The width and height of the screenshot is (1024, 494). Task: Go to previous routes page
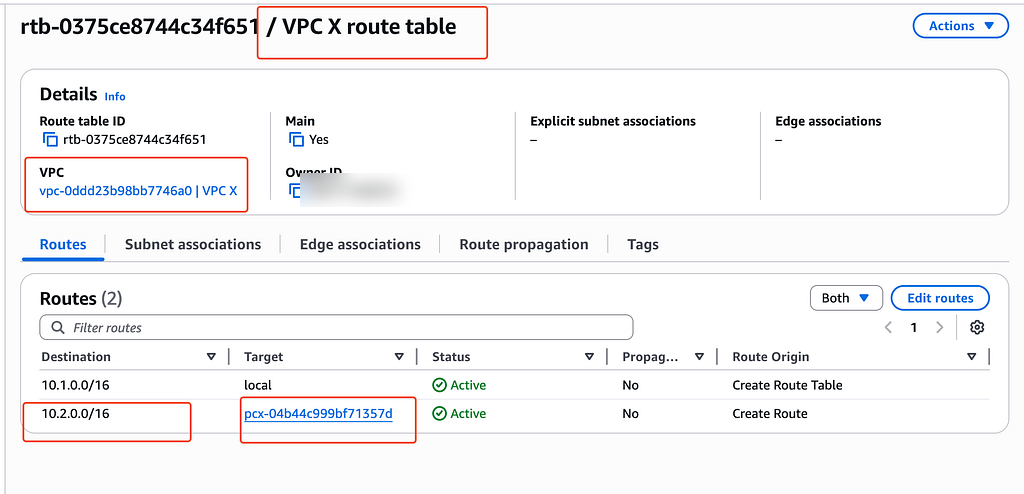tap(888, 327)
